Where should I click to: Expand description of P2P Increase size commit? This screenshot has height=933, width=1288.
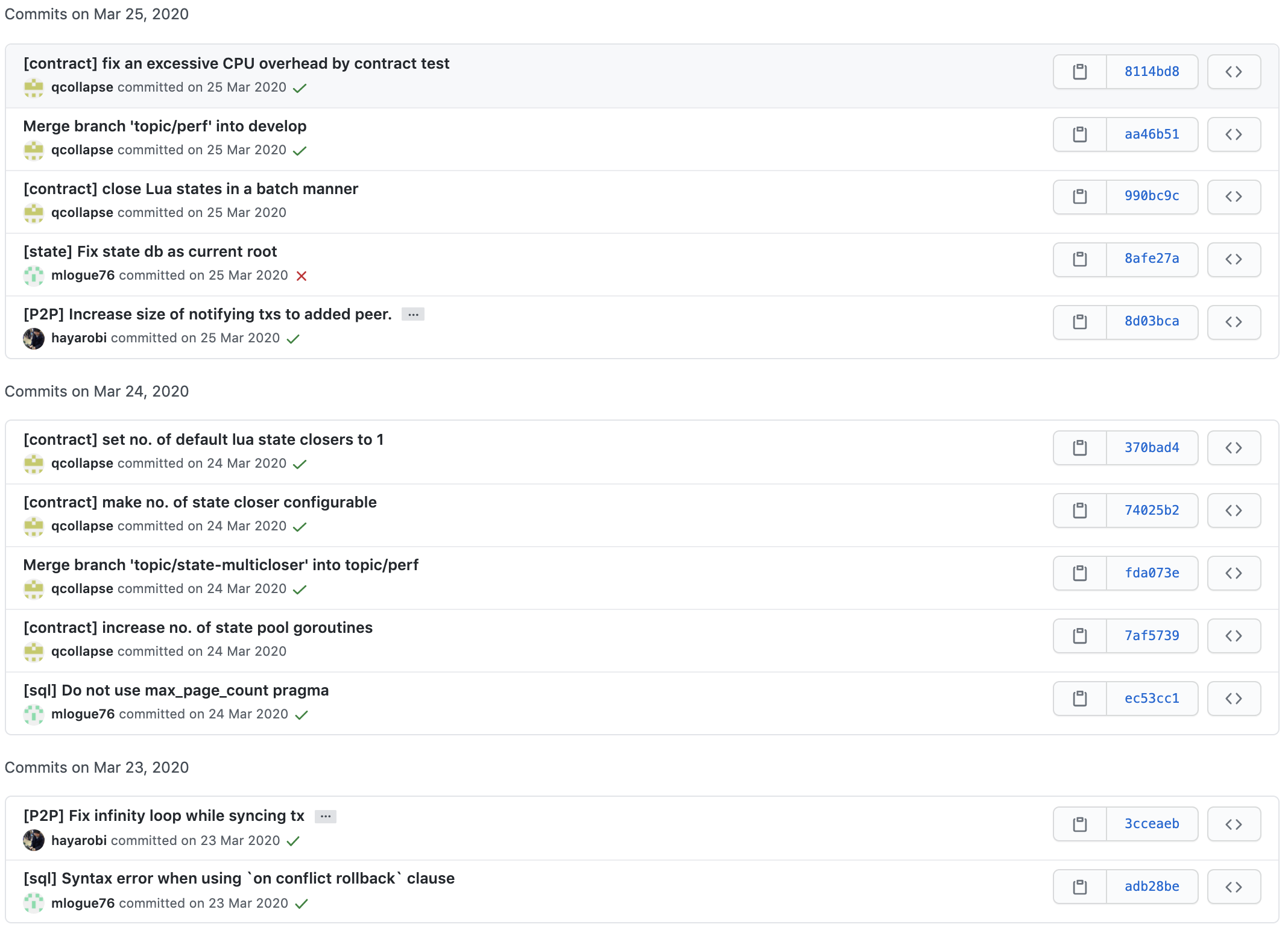tap(413, 315)
